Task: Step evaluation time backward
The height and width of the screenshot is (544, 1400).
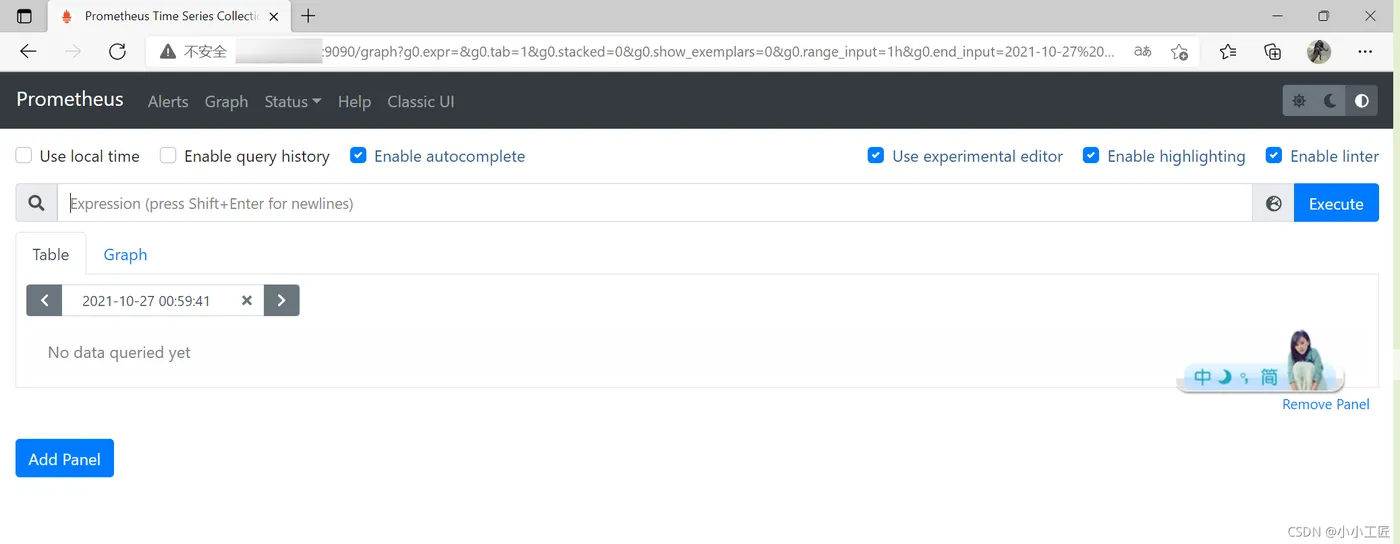Action: coord(44,300)
